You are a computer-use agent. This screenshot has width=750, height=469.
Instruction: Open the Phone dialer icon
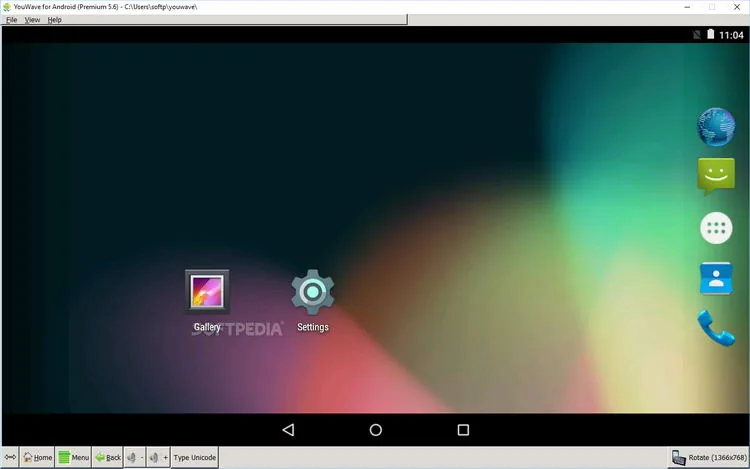pos(716,328)
